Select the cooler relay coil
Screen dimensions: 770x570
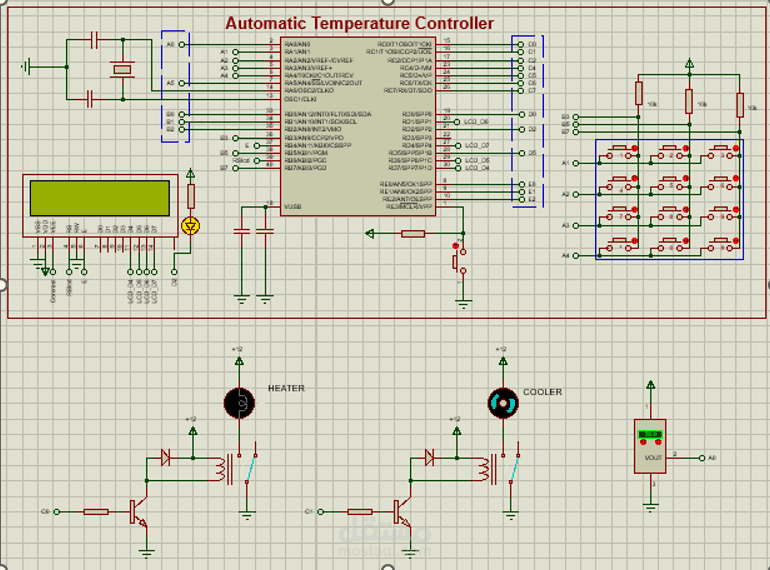click(x=483, y=469)
